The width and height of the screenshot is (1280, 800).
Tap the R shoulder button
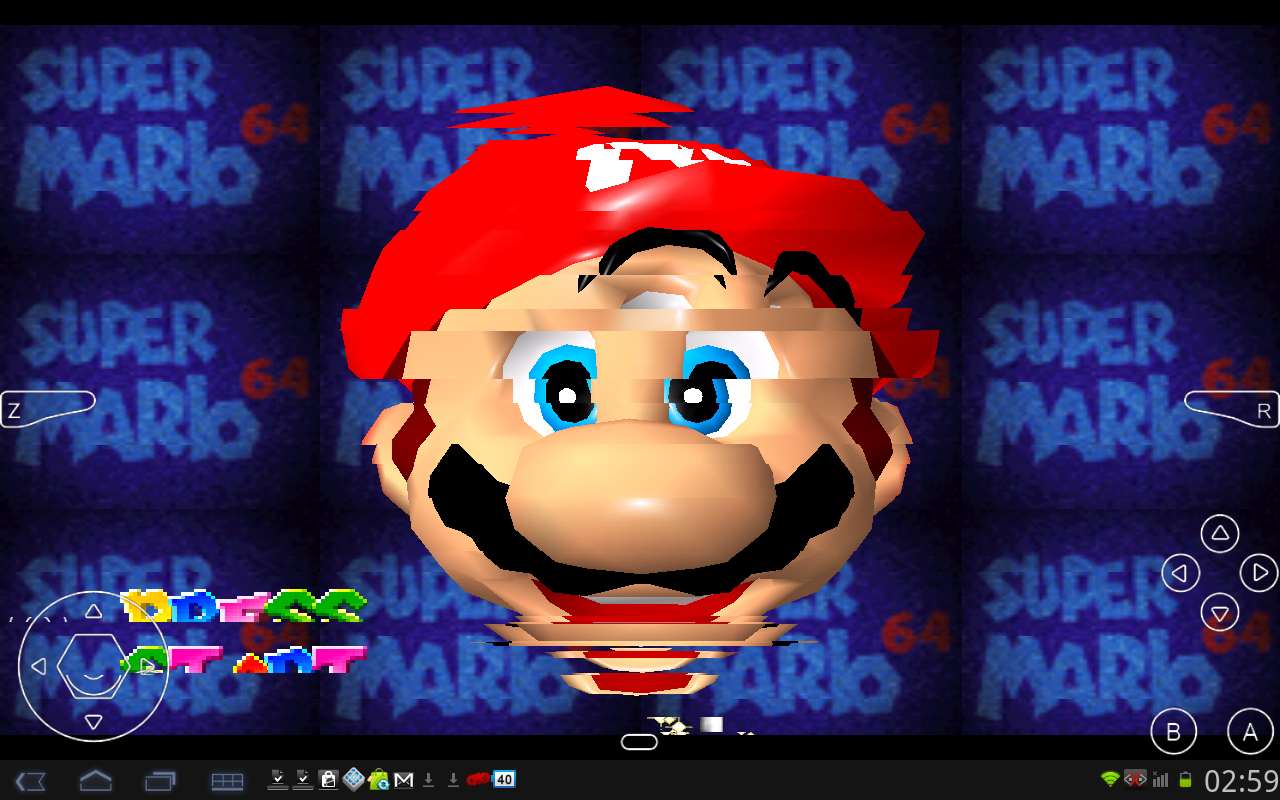1232,408
